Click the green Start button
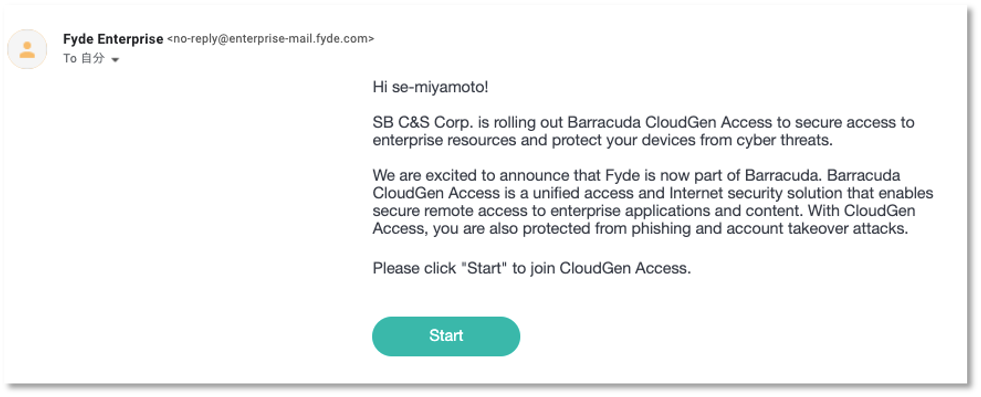Viewport: 981px width, 397px height. [x=446, y=336]
